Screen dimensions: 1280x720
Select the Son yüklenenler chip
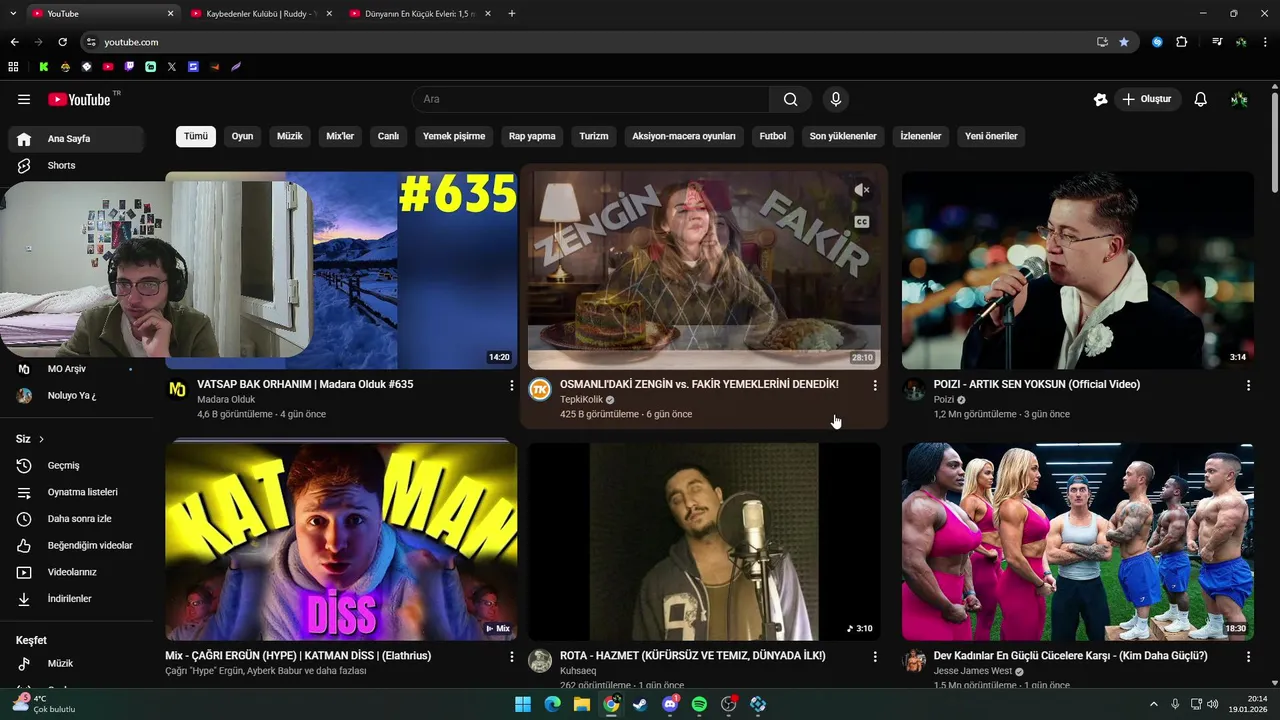coord(843,136)
